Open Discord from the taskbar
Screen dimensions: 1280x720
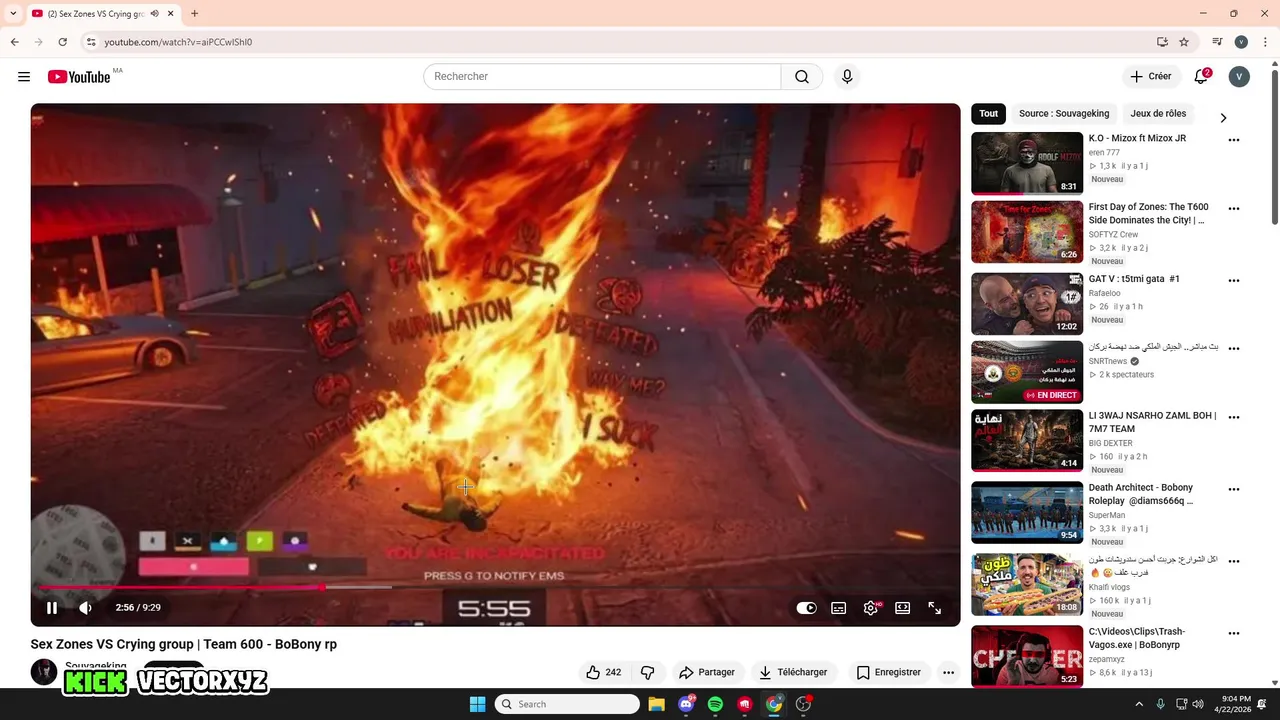[x=686, y=704]
